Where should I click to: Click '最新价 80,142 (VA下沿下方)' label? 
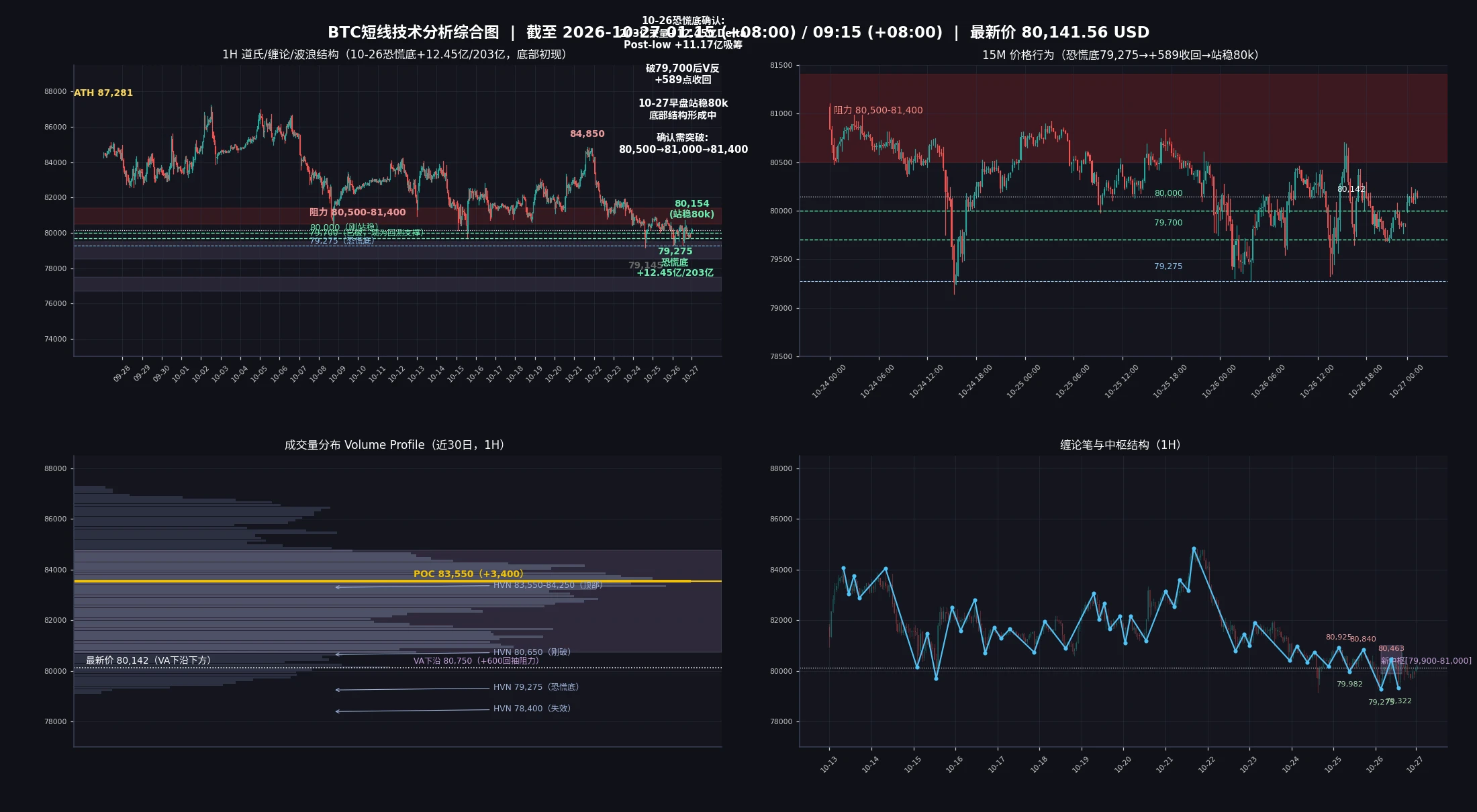[x=148, y=660]
